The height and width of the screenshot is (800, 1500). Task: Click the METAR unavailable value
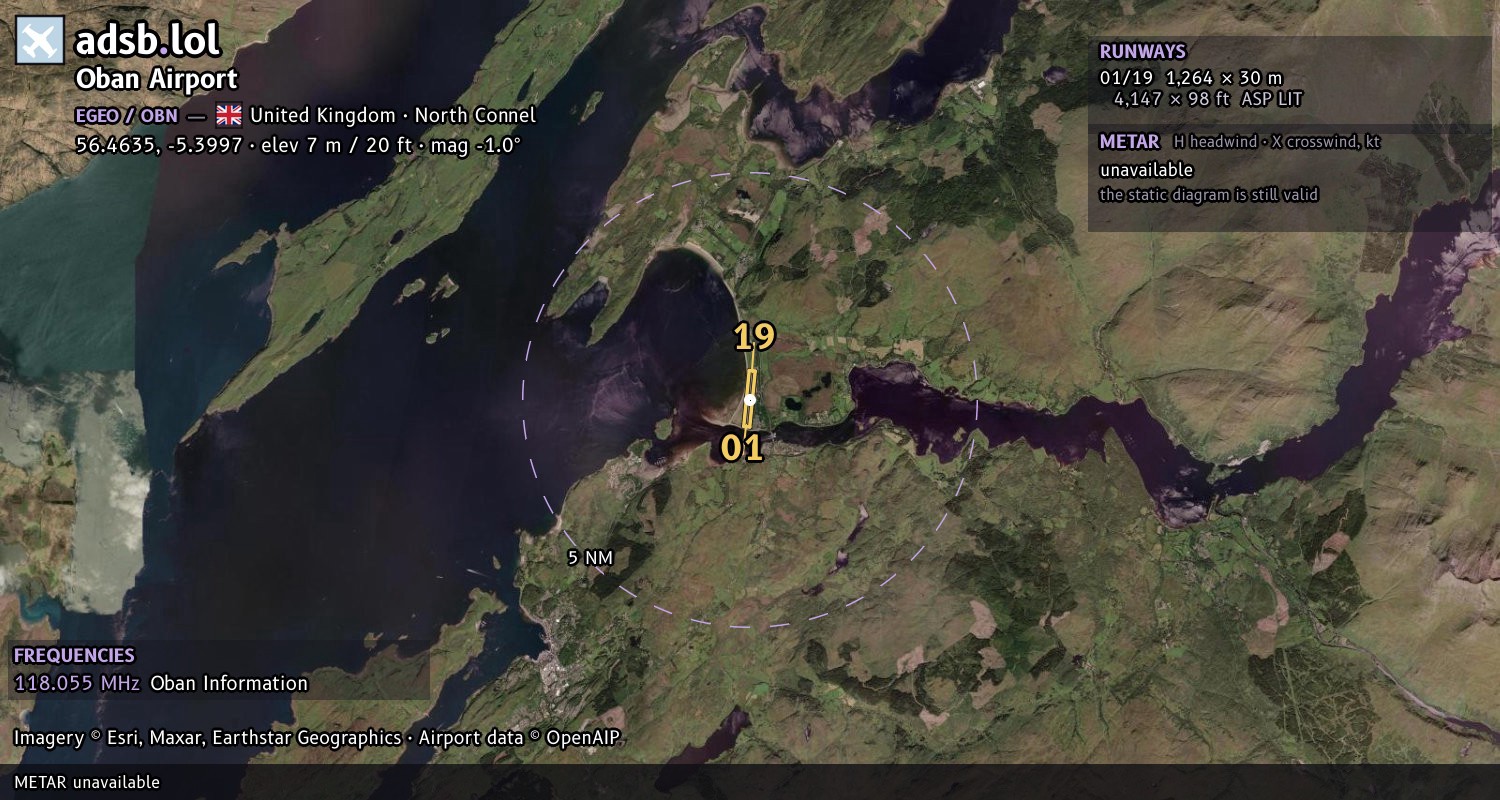click(x=1146, y=170)
